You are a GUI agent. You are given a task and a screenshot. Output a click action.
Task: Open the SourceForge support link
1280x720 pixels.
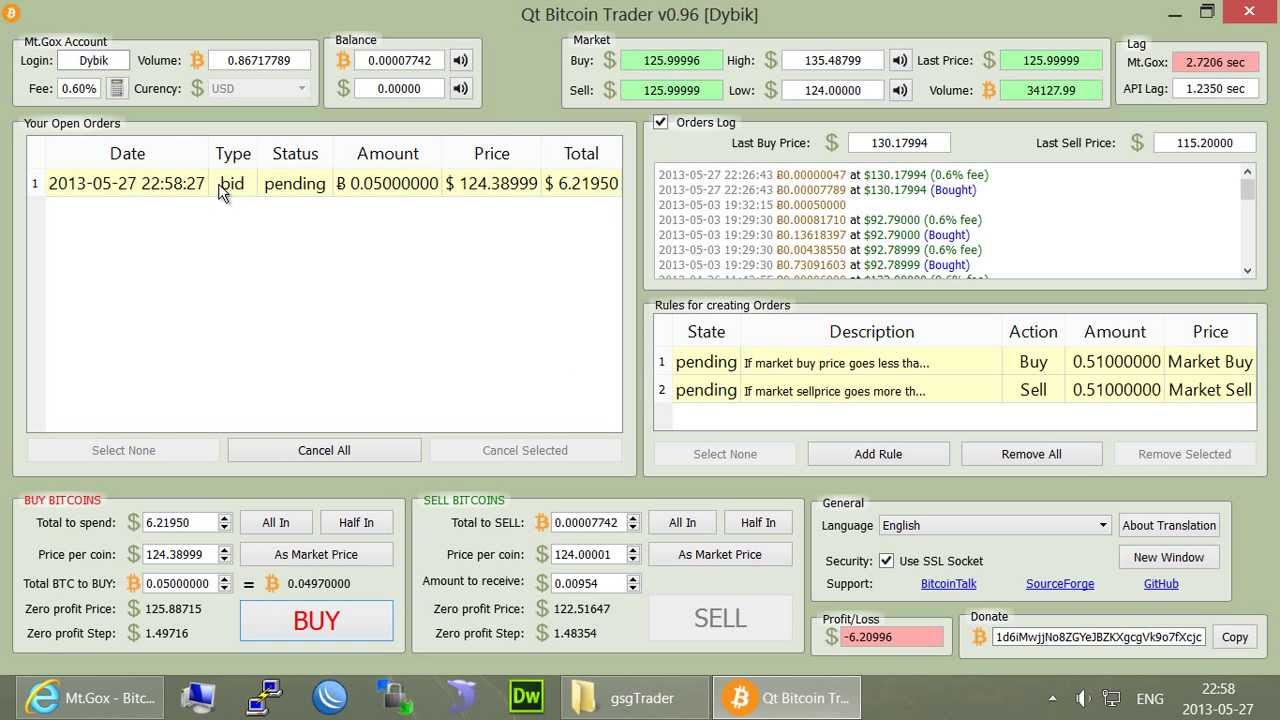[x=1060, y=583]
